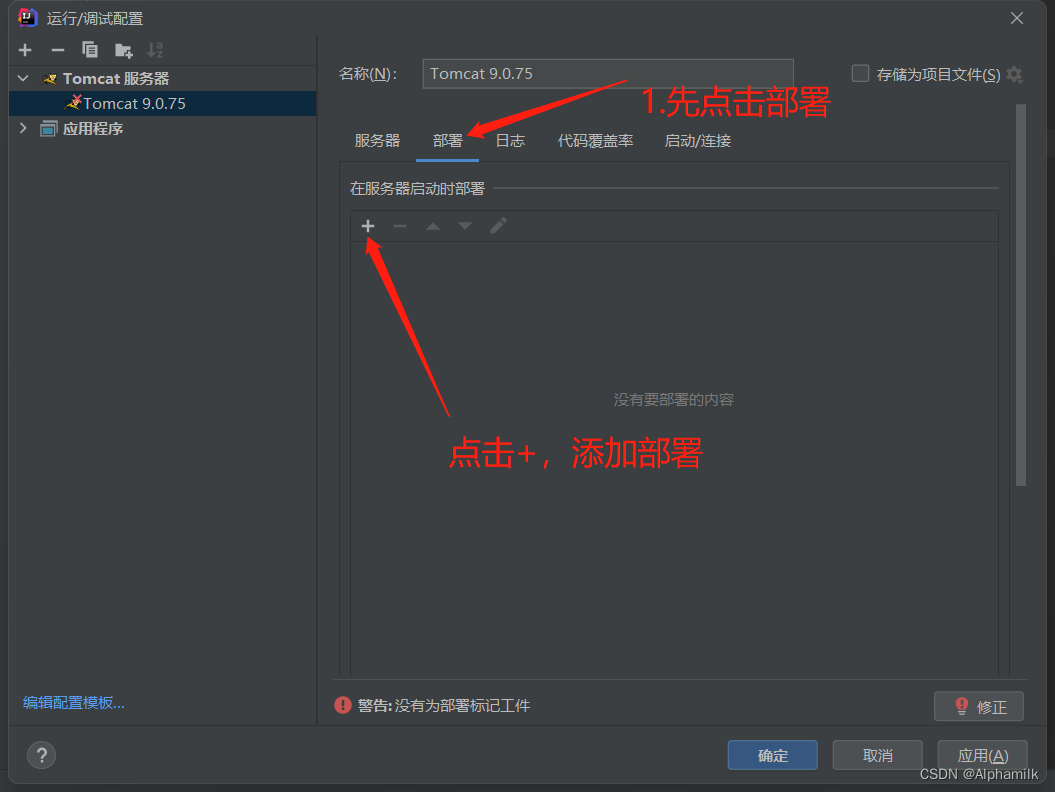Image resolution: width=1055 pixels, height=792 pixels.
Task: Click the 应用 button
Action: coord(982,755)
